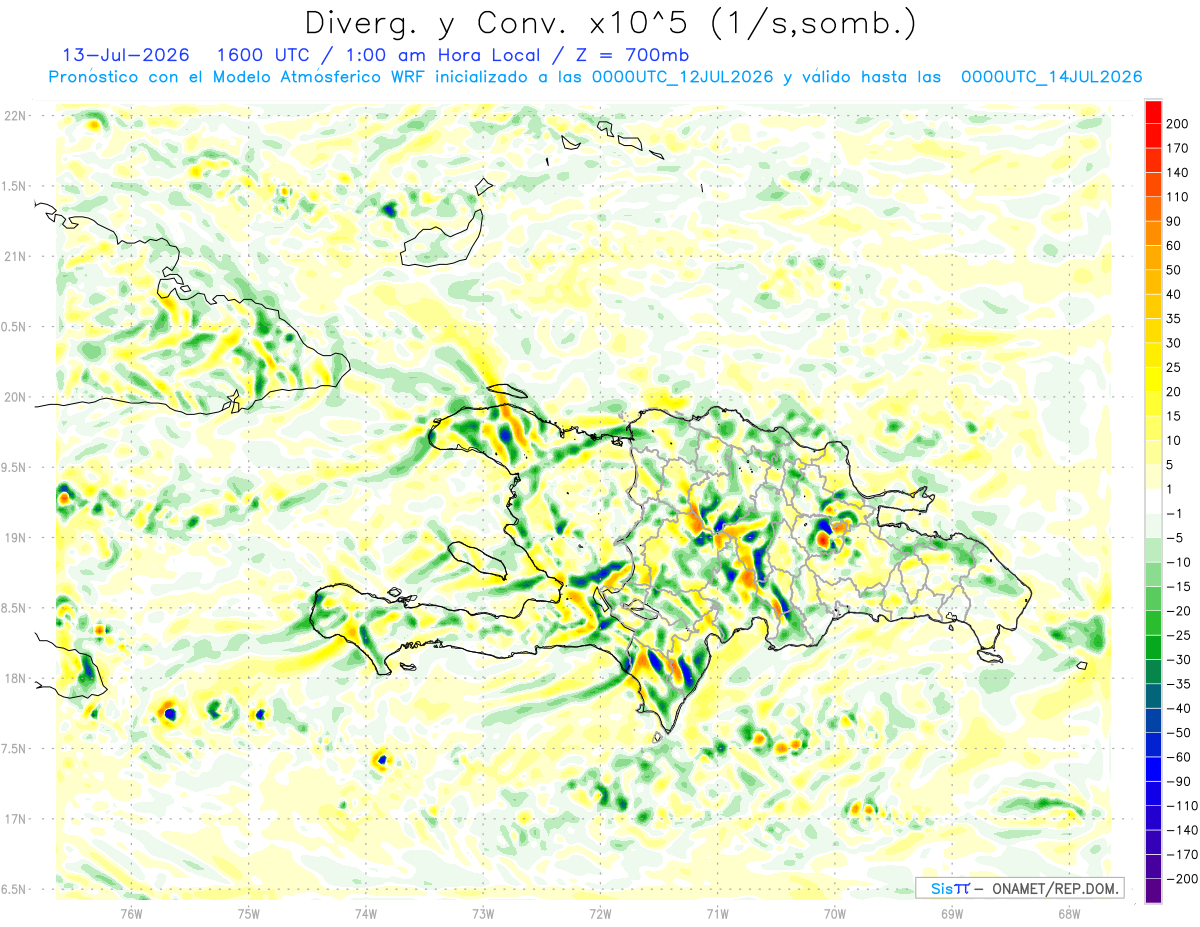Click the -200 color bar value

tap(1185, 878)
